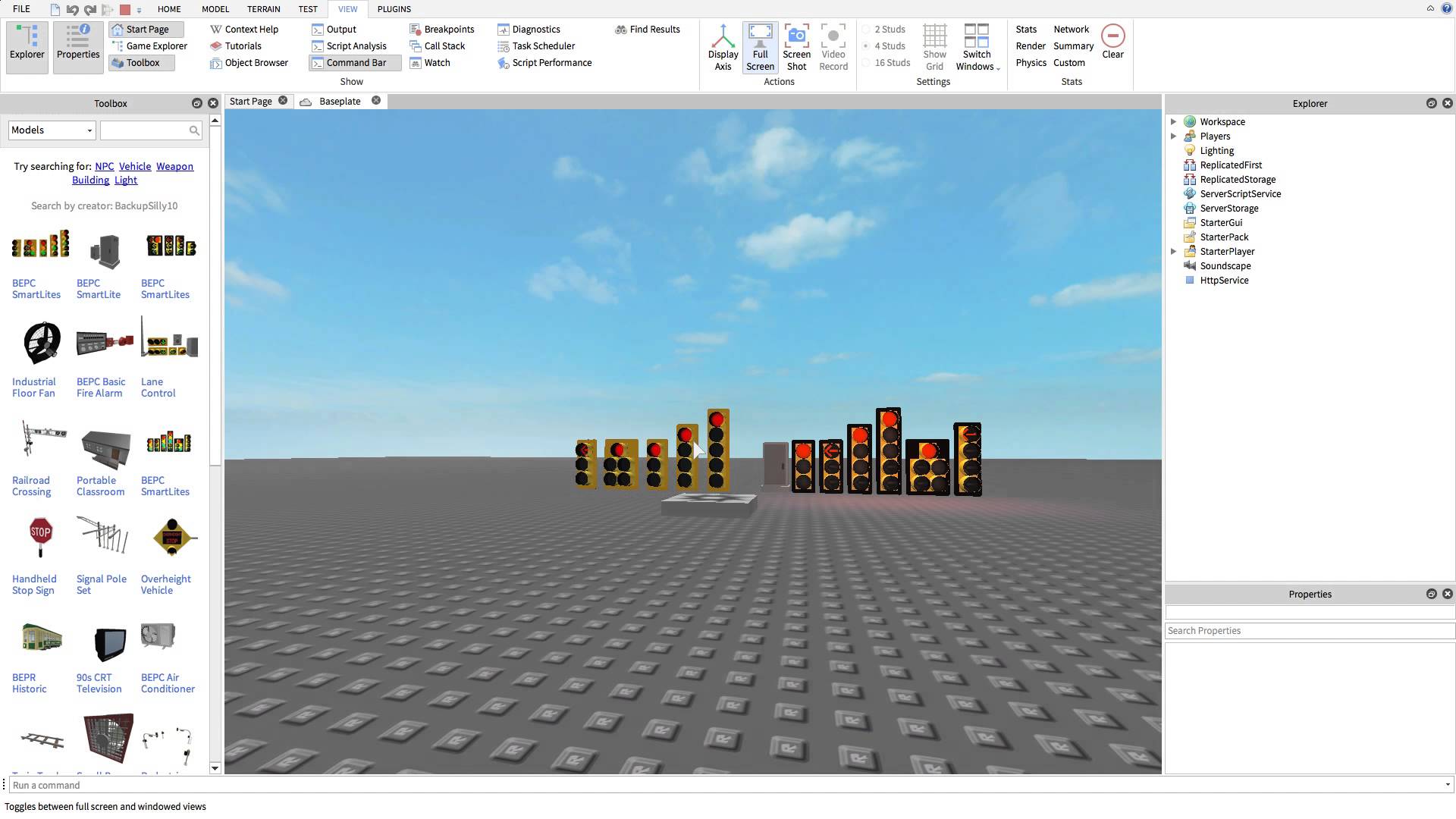
Task: Open Script Performance window
Action: (x=544, y=63)
